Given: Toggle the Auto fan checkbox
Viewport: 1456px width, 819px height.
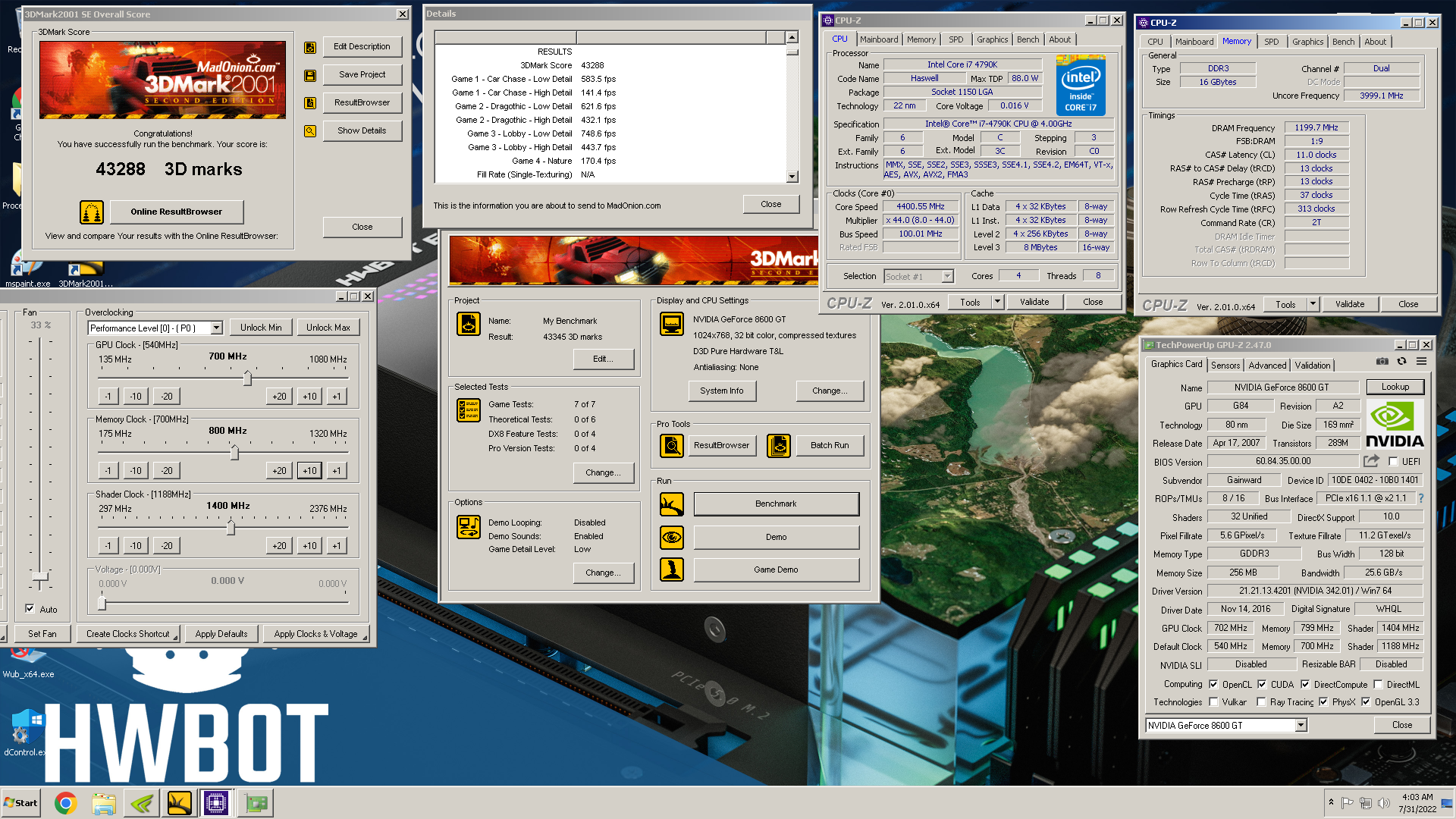Looking at the screenshot, I should point(30,609).
